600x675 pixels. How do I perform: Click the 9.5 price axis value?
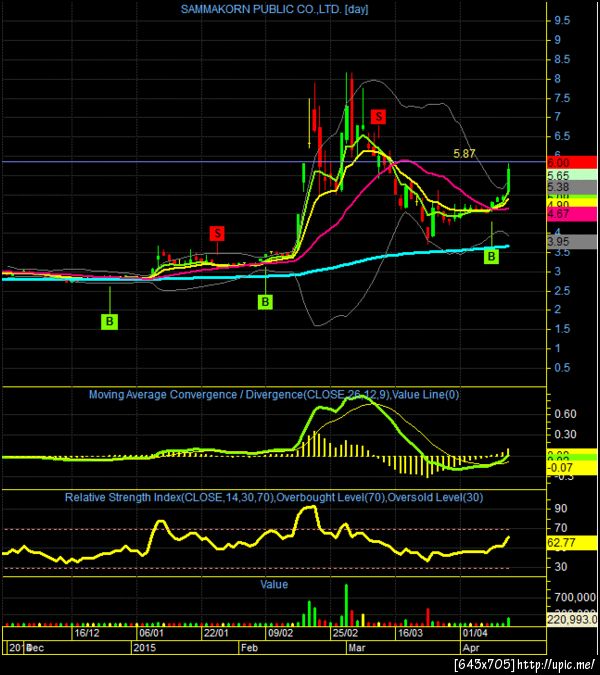(x=562, y=20)
